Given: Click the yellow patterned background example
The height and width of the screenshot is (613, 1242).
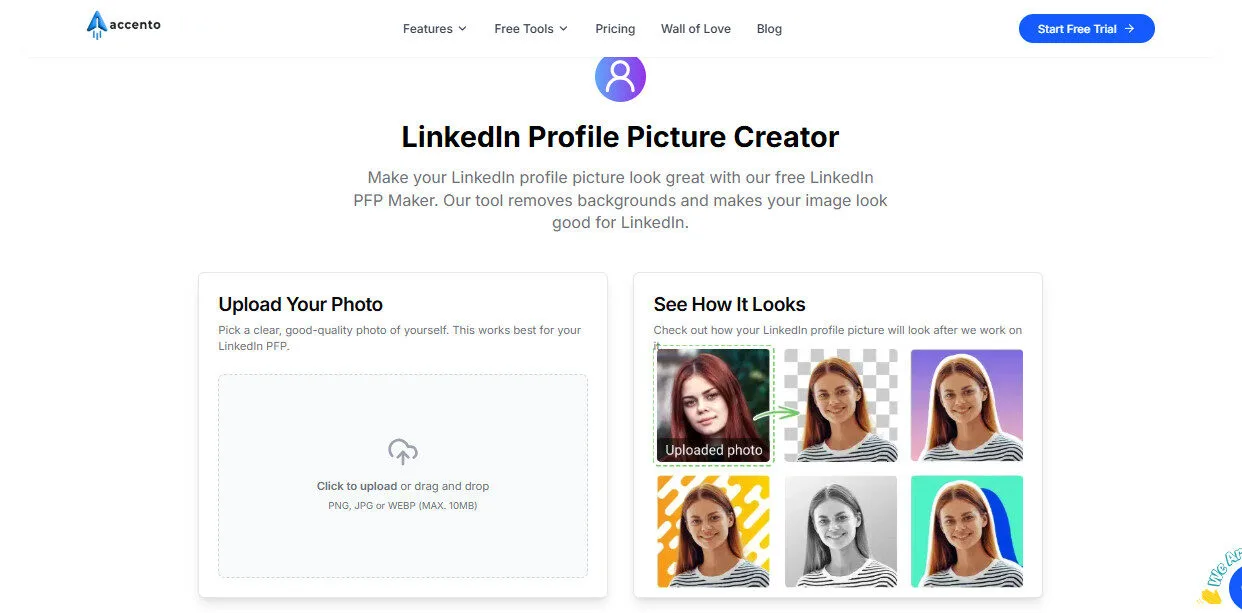Looking at the screenshot, I should coord(713,531).
